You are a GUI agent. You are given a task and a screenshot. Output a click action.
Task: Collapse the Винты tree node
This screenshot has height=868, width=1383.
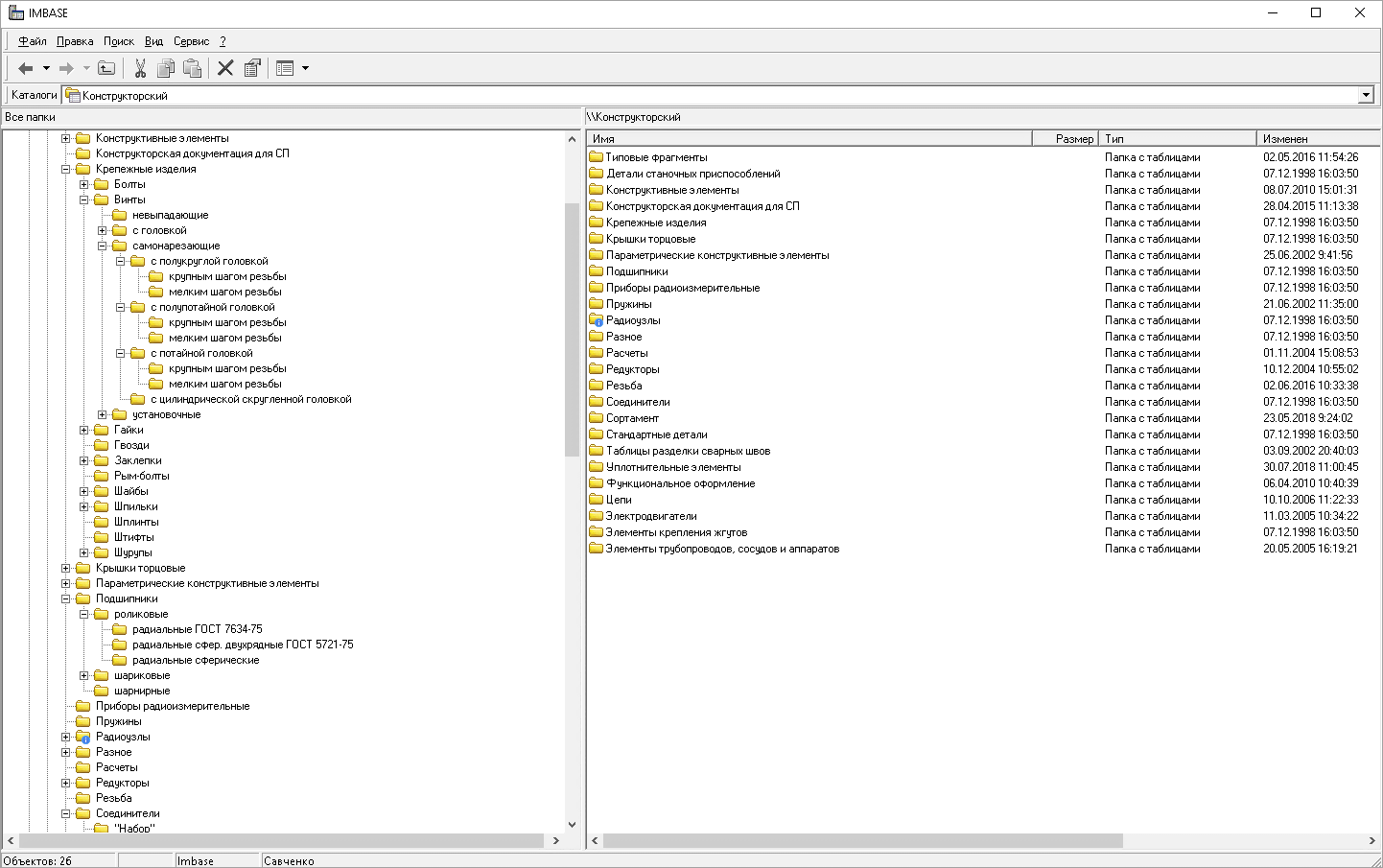84,199
